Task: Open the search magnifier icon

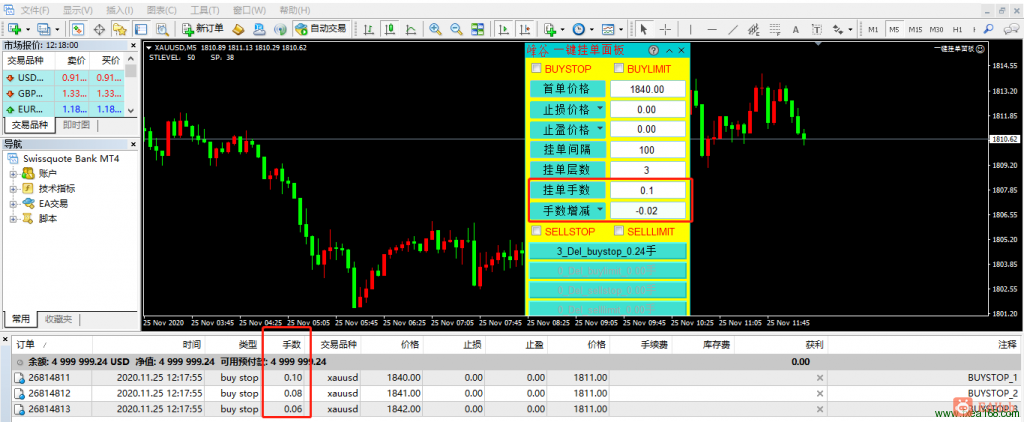Action: tap(989, 29)
